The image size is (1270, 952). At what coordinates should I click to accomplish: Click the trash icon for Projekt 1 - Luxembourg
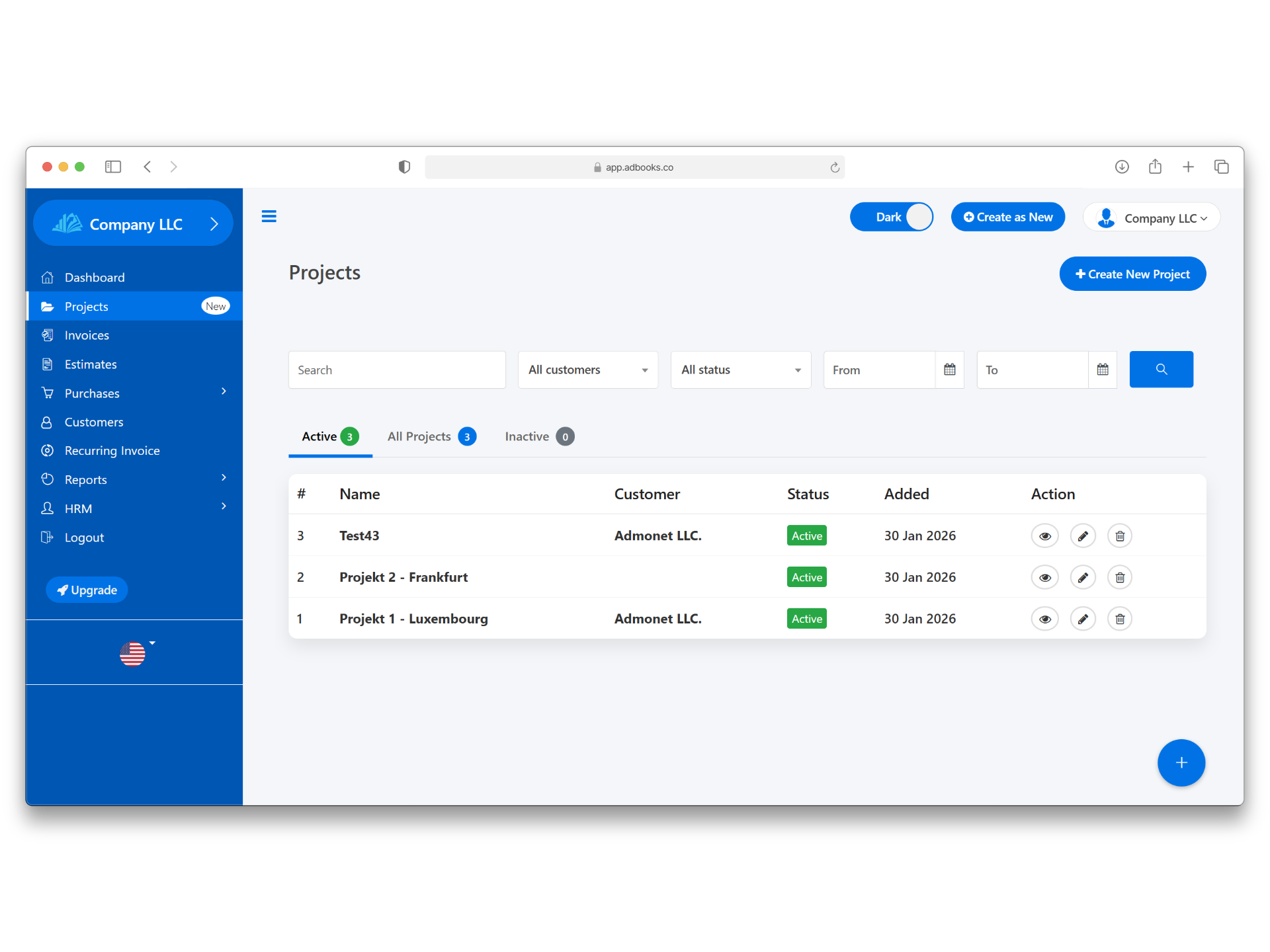pos(1120,619)
